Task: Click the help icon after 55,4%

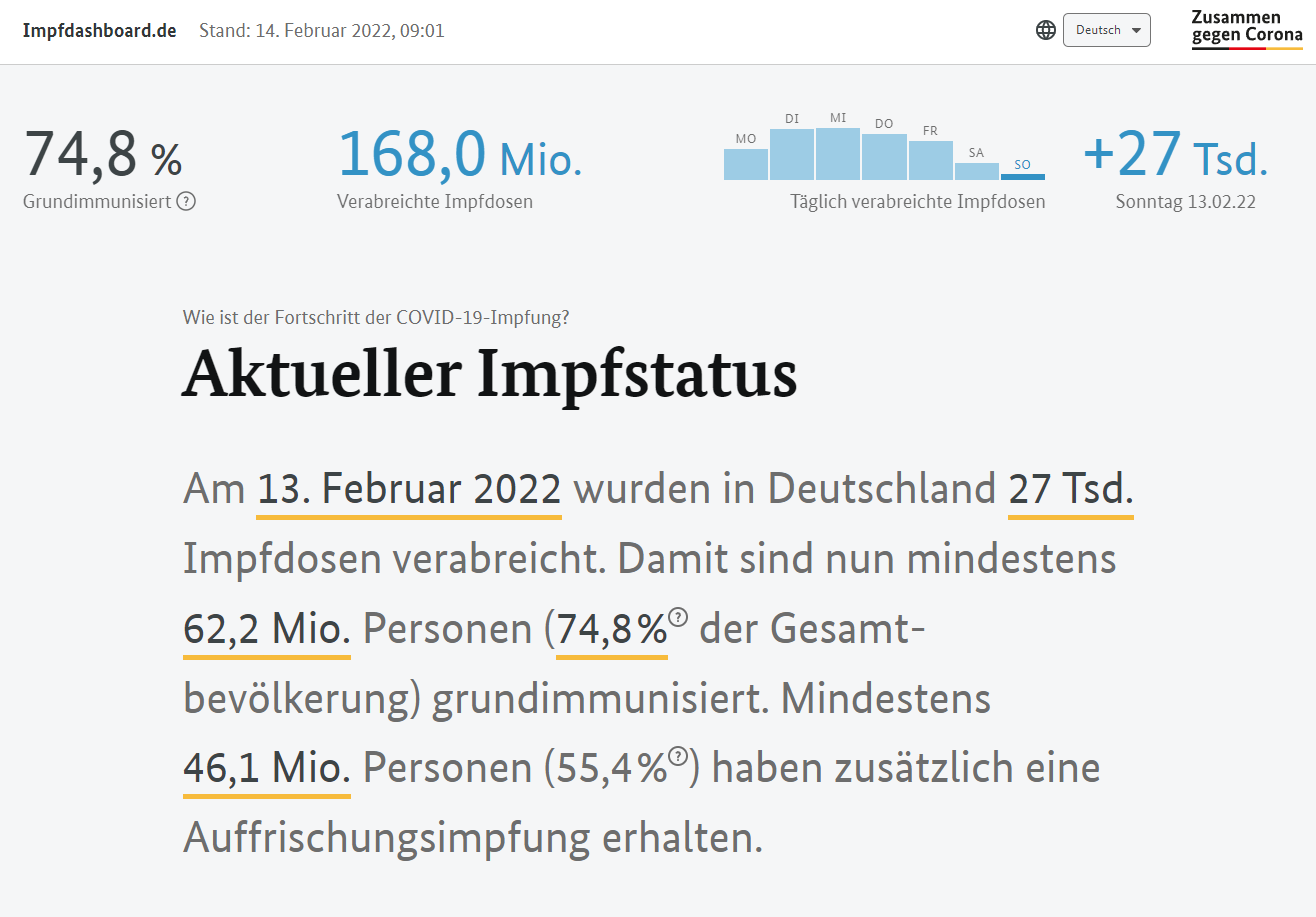Action: click(679, 756)
